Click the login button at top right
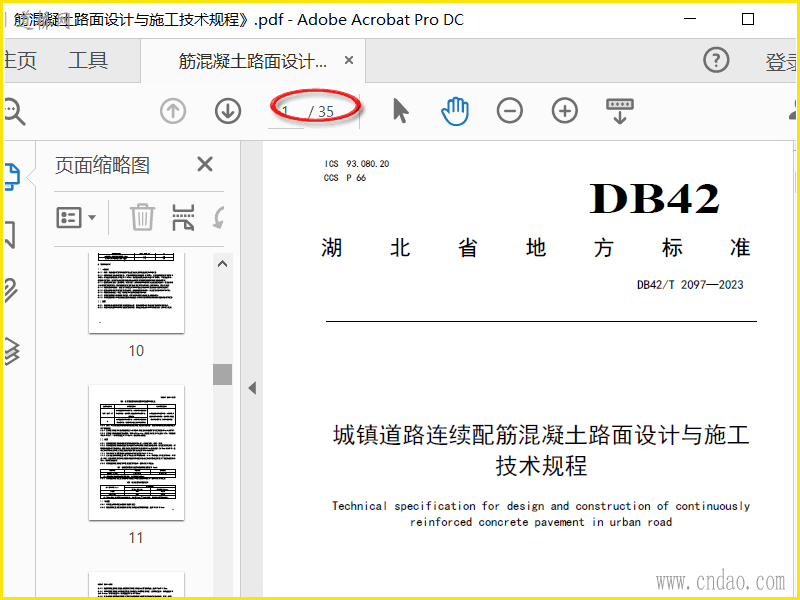The image size is (800, 600). 782,62
